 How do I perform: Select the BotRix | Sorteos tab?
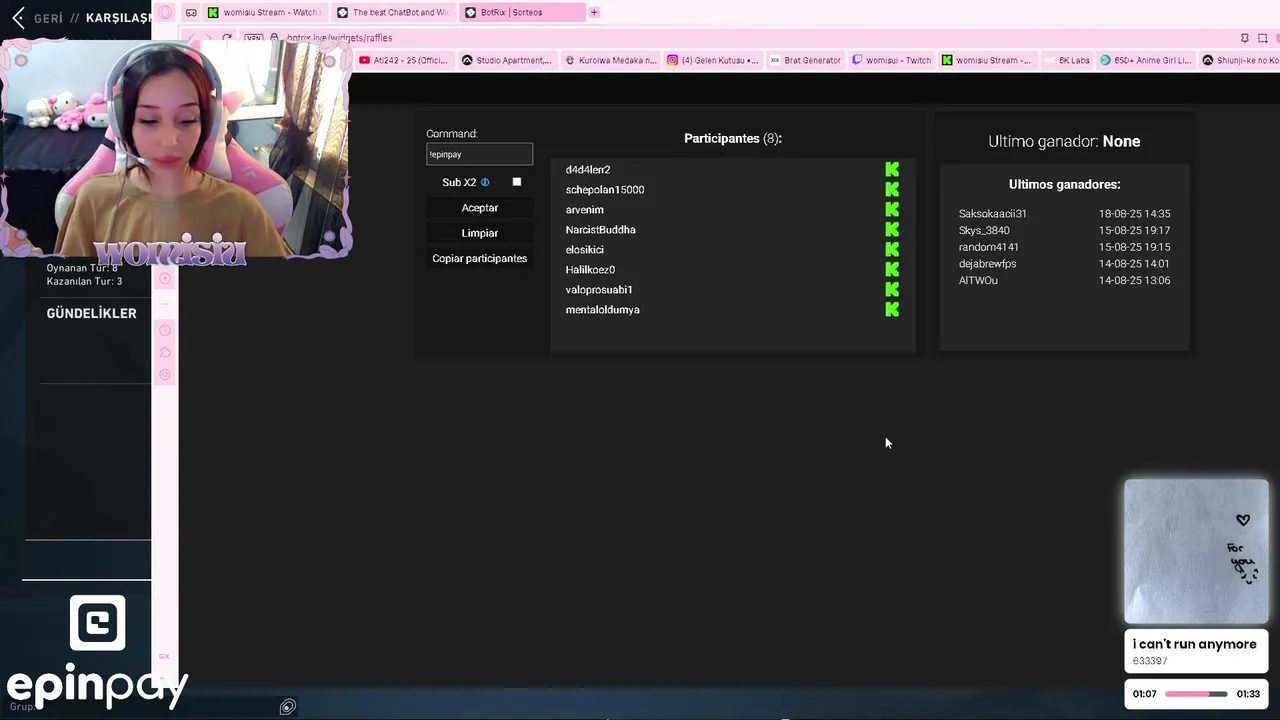click(x=523, y=12)
